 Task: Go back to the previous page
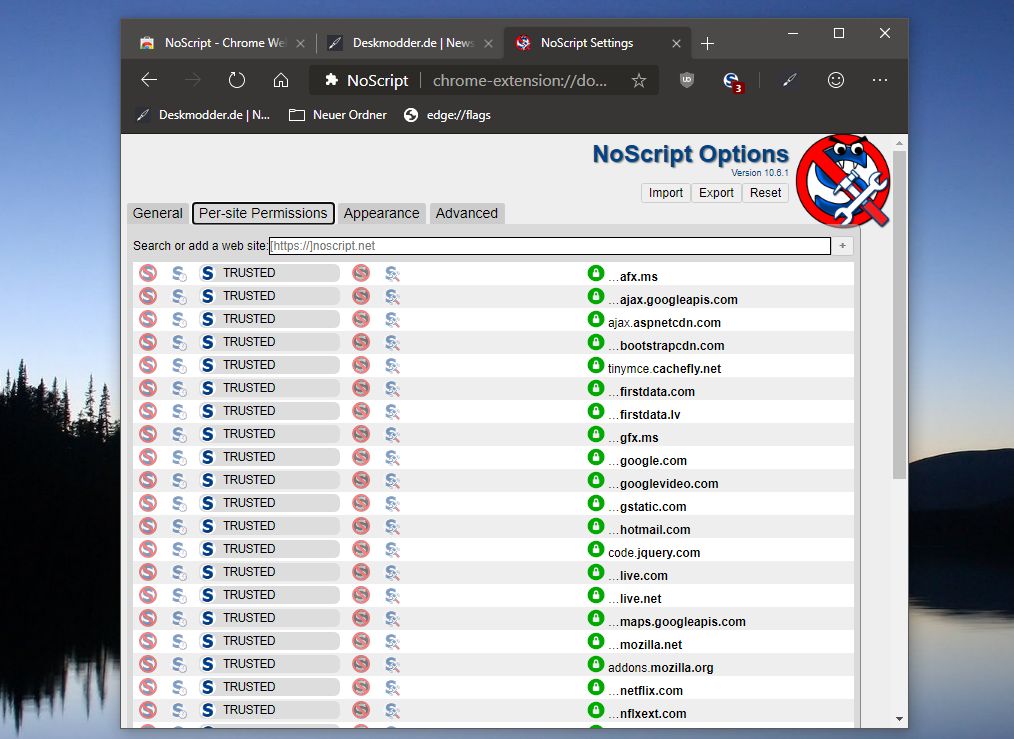[149, 80]
